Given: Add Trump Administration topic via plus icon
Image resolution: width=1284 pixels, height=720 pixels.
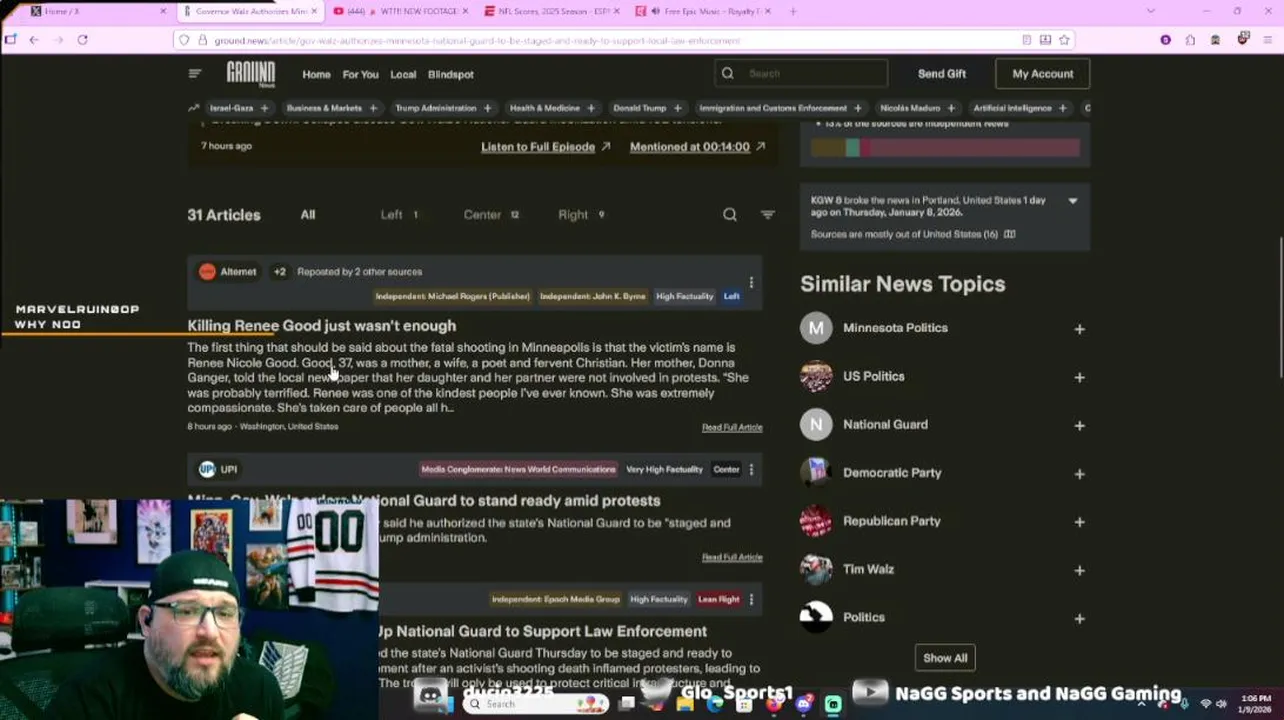Looking at the screenshot, I should (x=488, y=108).
